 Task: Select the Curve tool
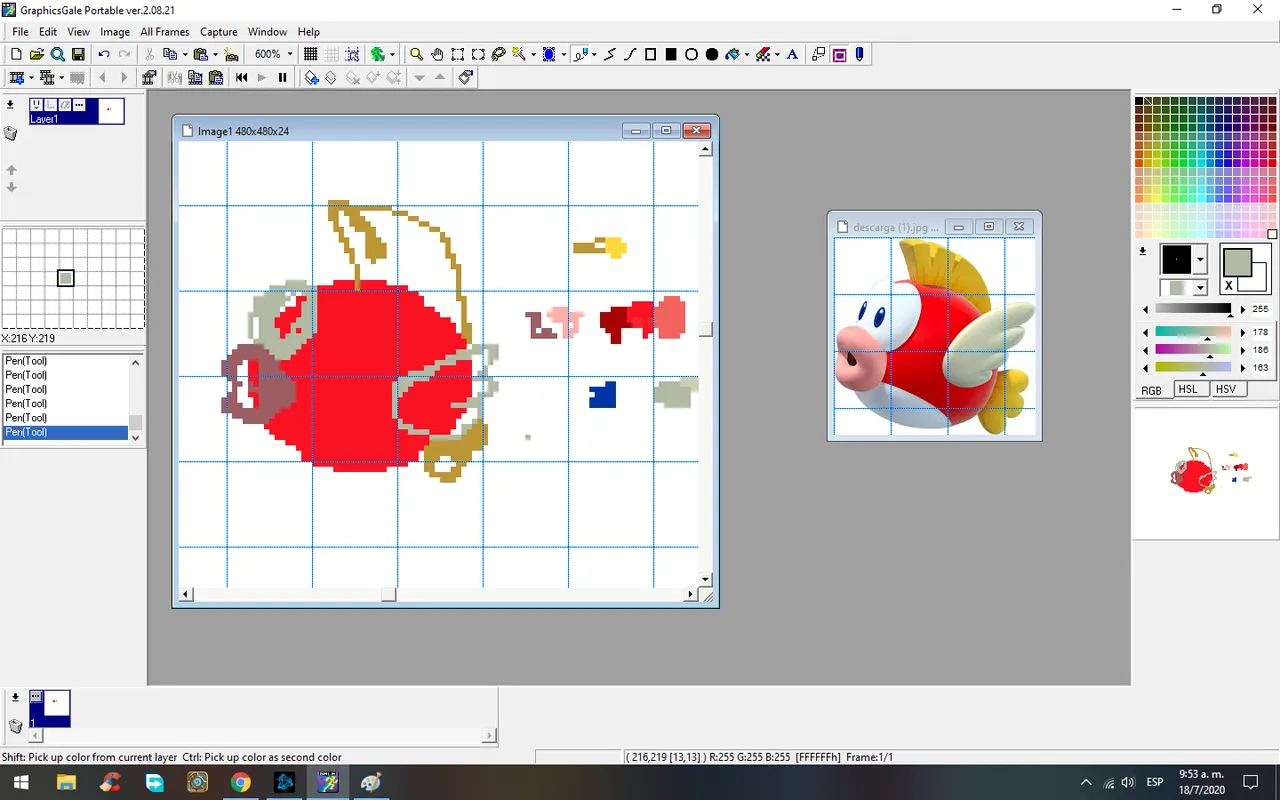click(630, 54)
